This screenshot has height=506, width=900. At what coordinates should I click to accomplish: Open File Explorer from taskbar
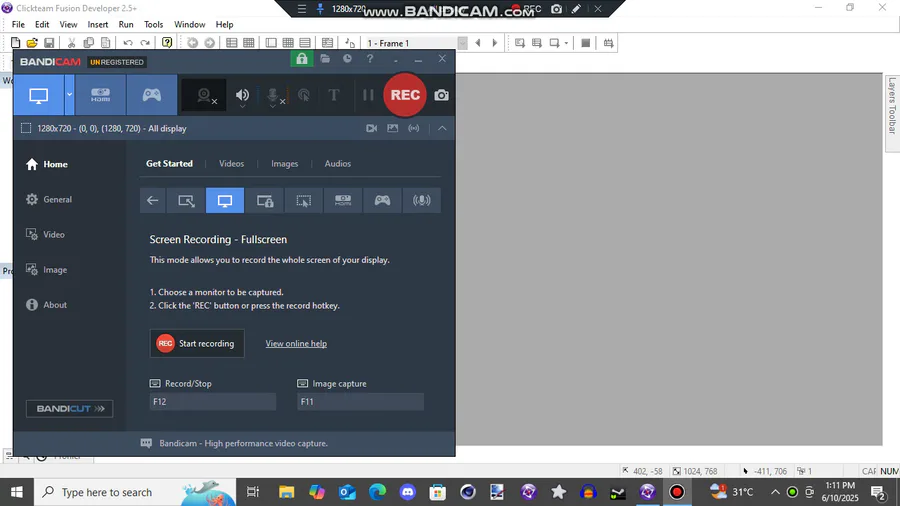286,492
